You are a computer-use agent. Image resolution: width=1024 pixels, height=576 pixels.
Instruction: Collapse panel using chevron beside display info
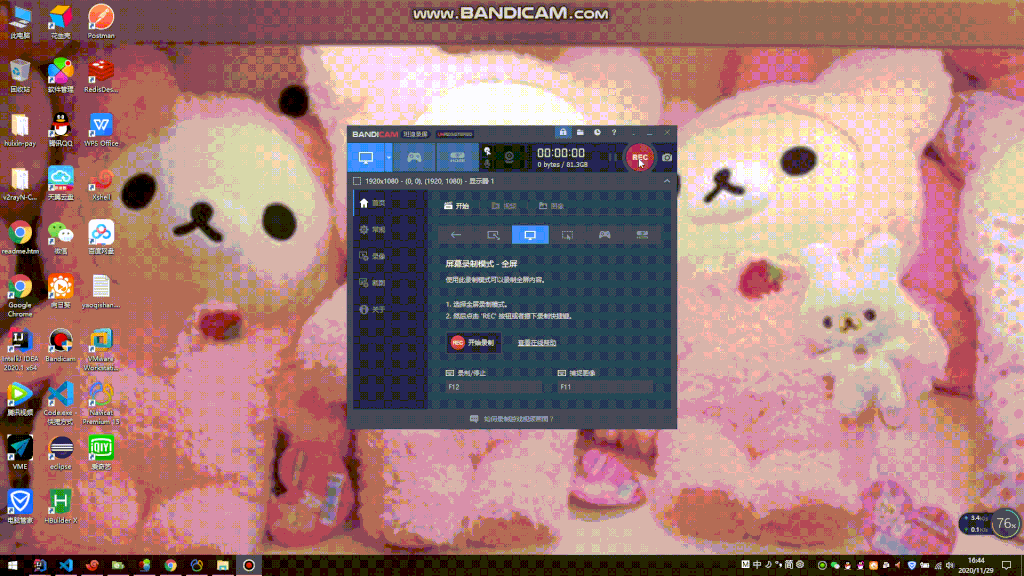[x=667, y=181]
